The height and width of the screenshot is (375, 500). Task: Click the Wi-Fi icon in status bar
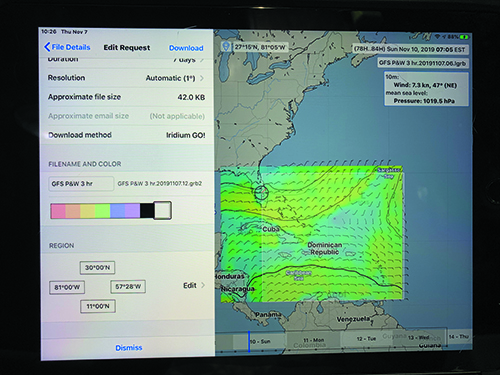coord(437,36)
